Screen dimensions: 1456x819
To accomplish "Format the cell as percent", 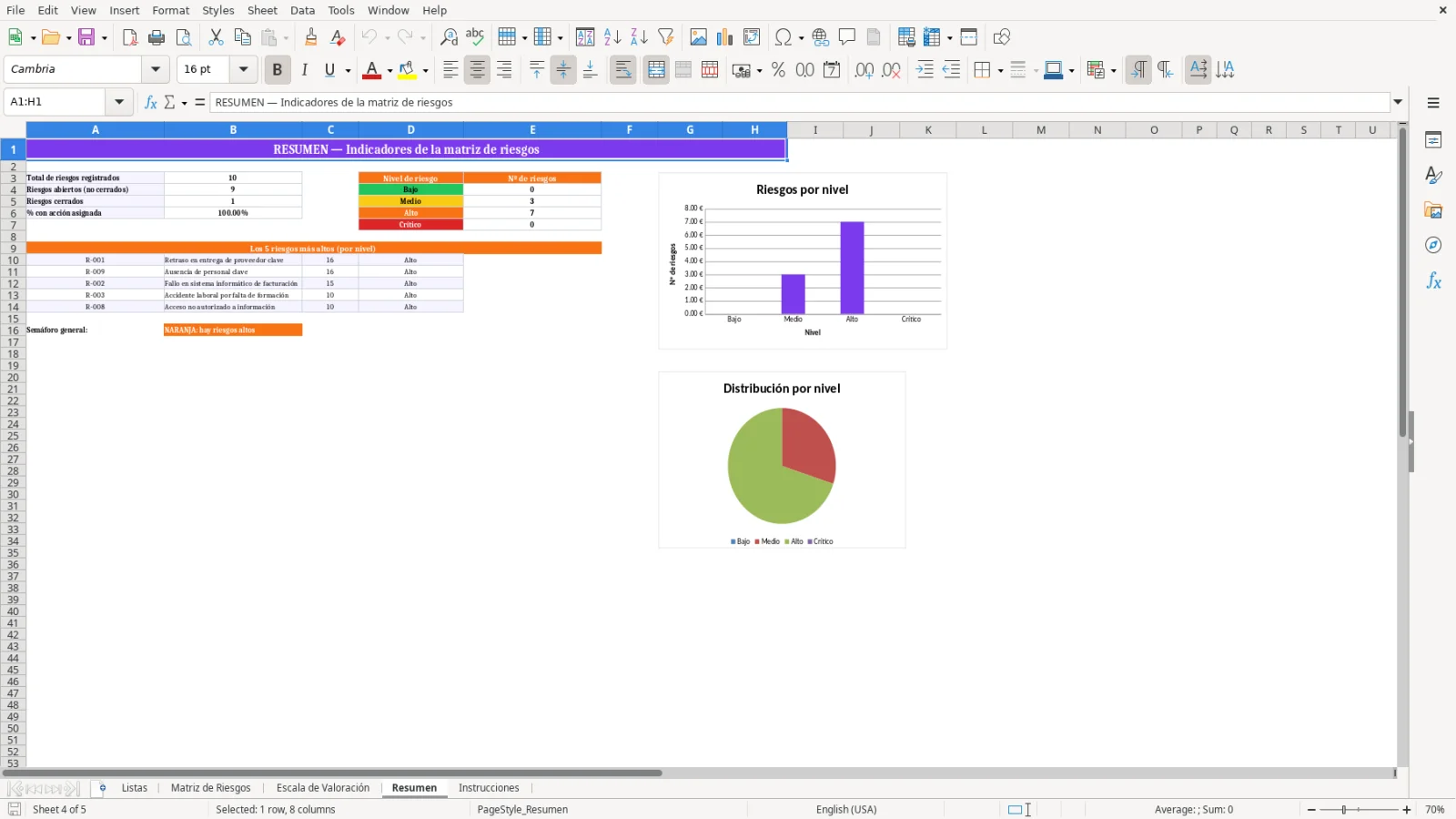I will coord(778,70).
